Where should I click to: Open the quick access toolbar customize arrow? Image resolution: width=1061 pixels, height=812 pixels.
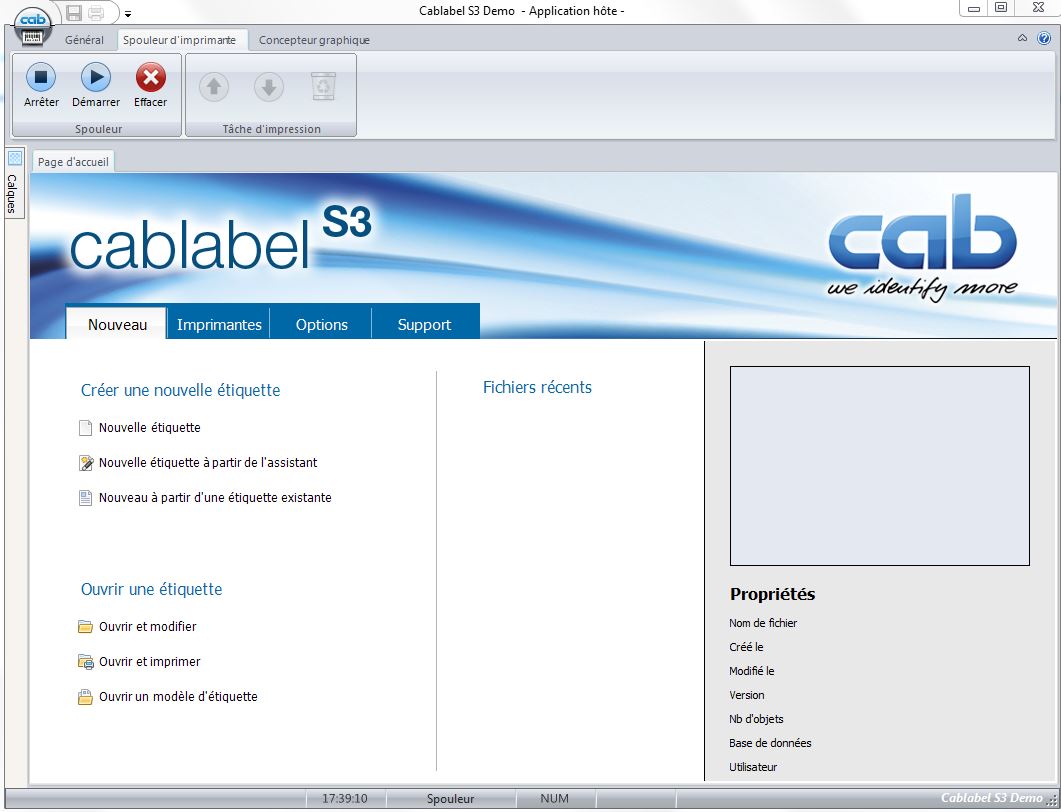[128, 14]
